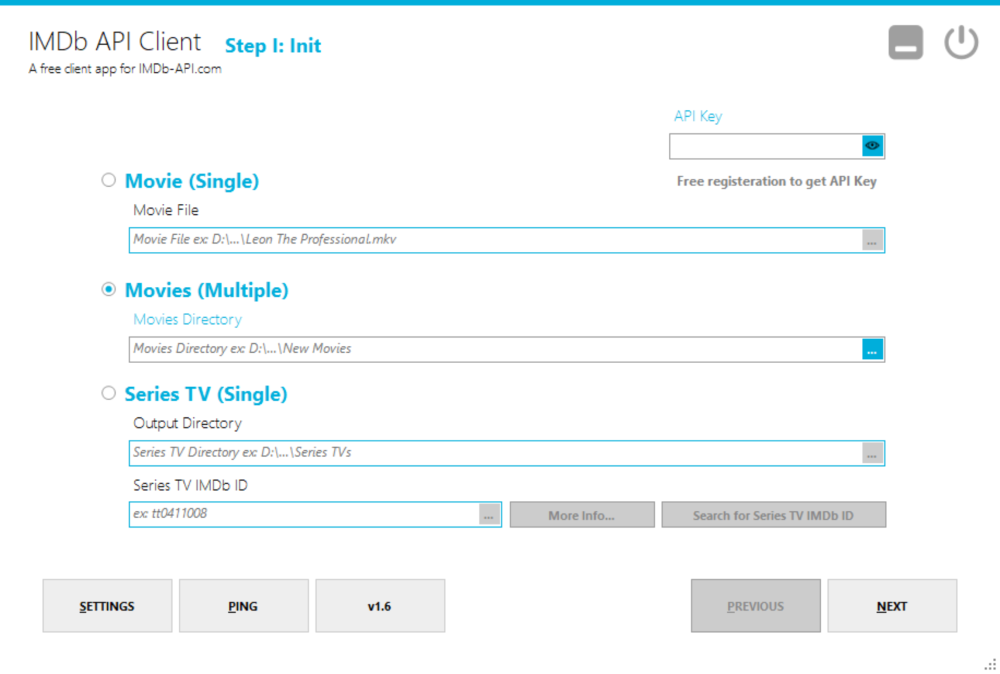Click the v1.6 version button
The image size is (1000, 674).
pyautogui.click(x=380, y=605)
